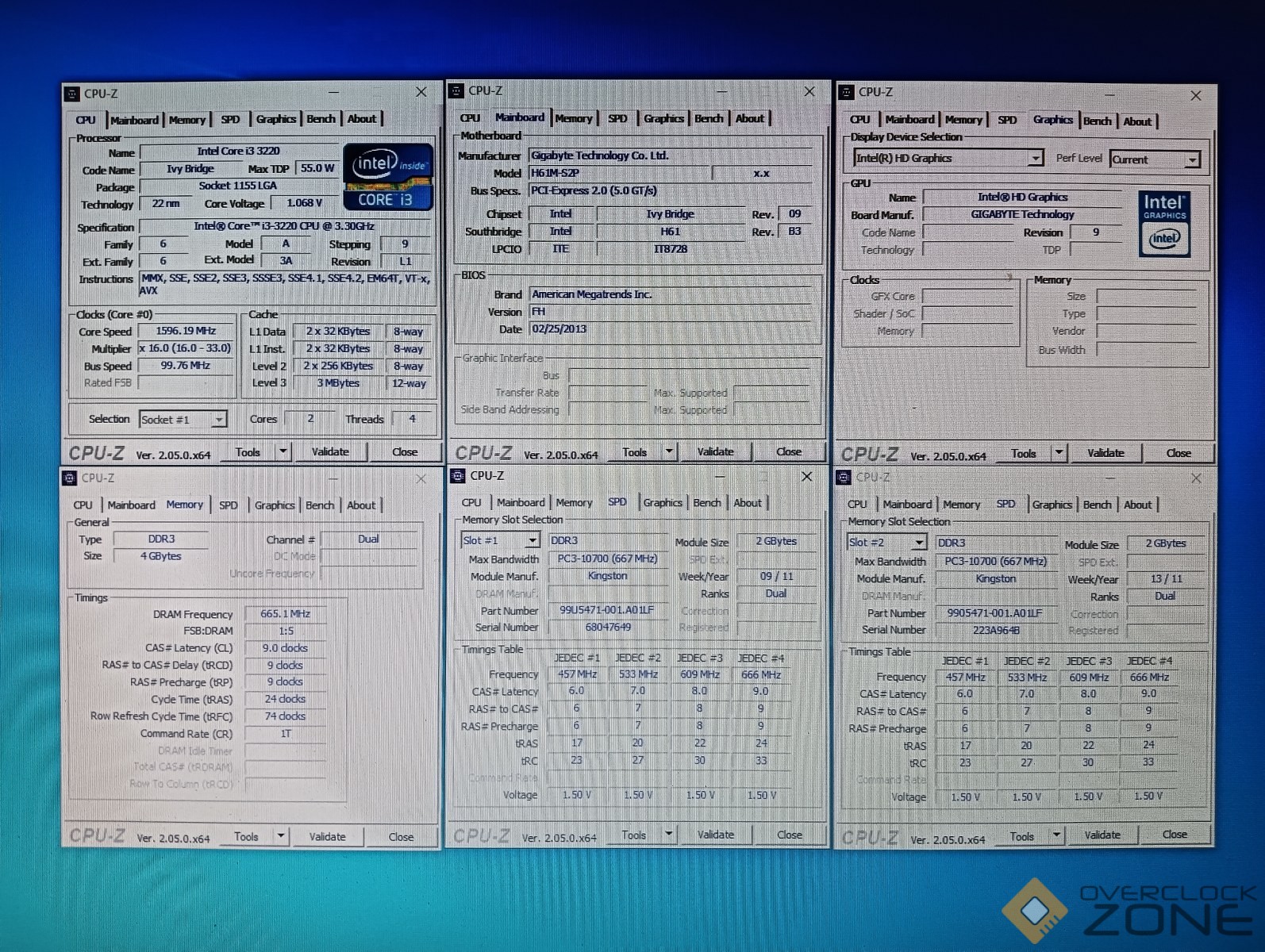
Task: Click Close button in the Graphics window
Action: [x=1178, y=453]
